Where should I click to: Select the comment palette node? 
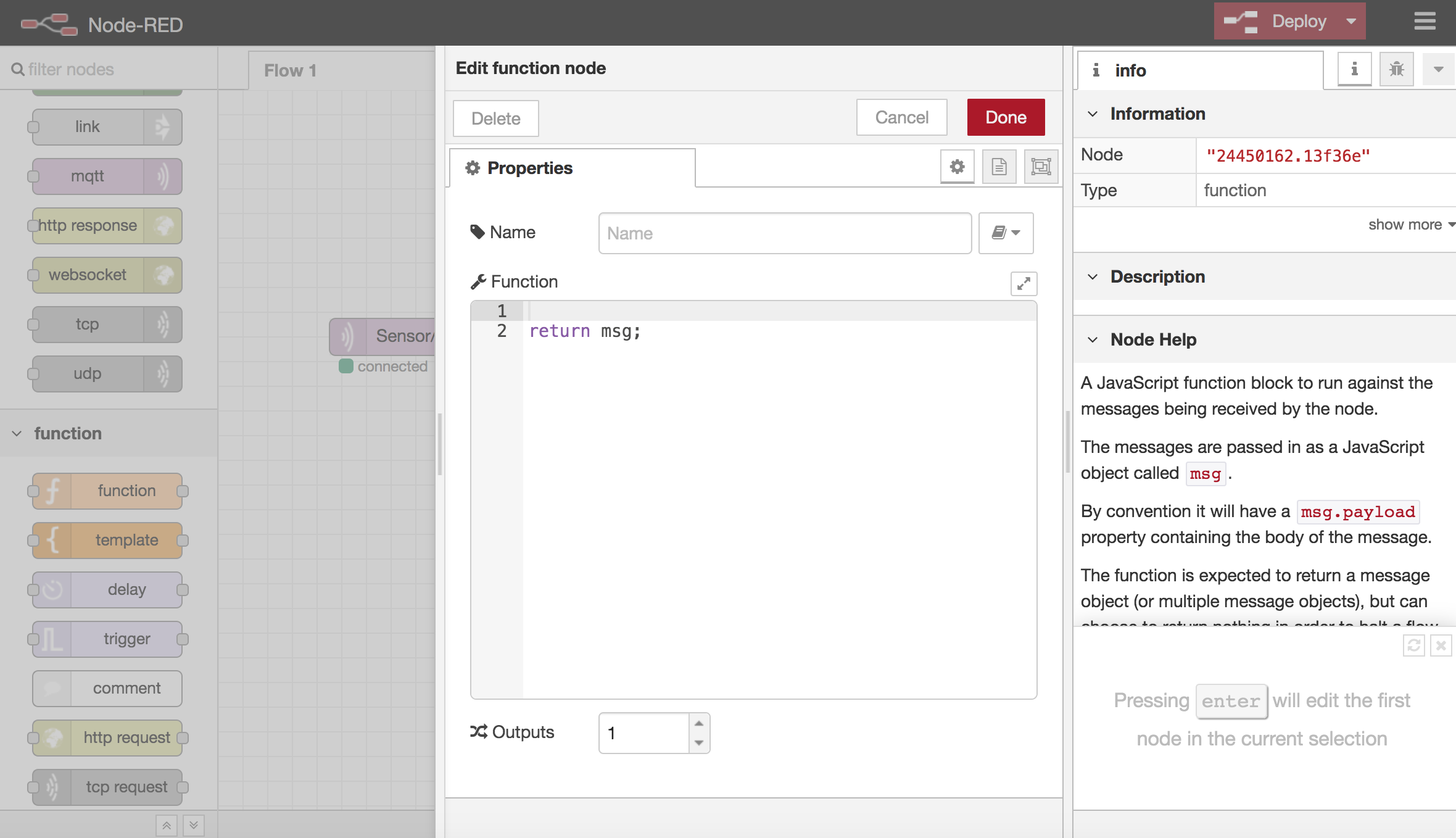(107, 688)
